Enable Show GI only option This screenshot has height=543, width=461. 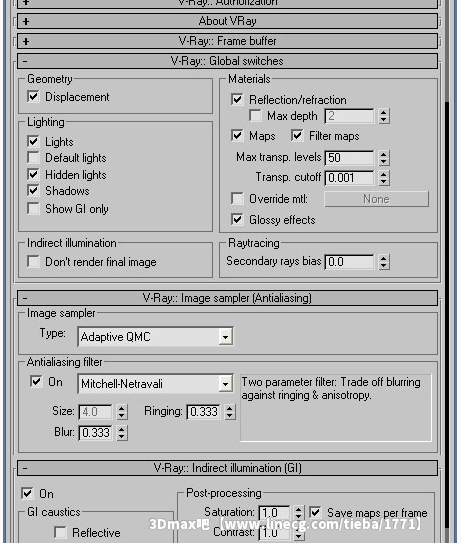point(33,209)
